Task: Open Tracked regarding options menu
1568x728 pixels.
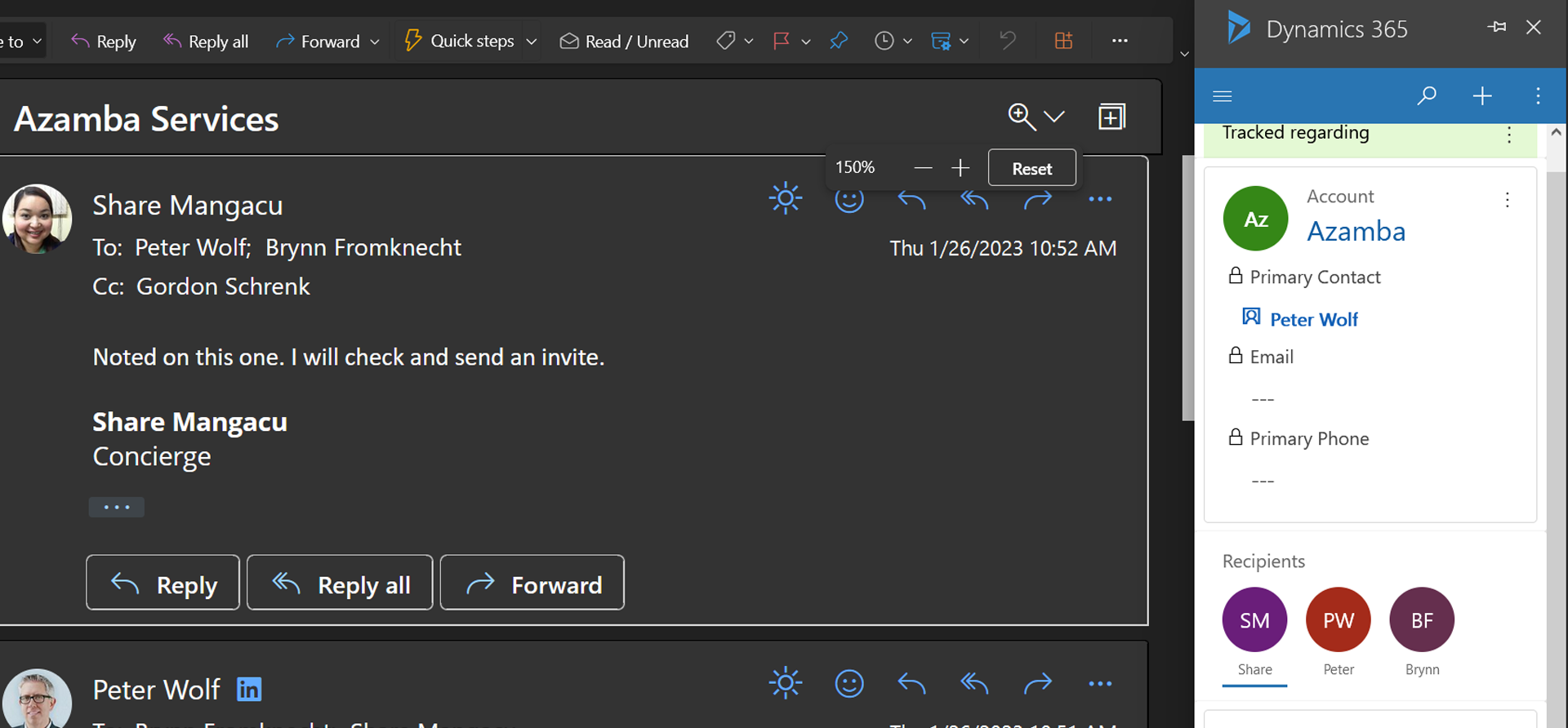Action: pyautogui.click(x=1509, y=135)
